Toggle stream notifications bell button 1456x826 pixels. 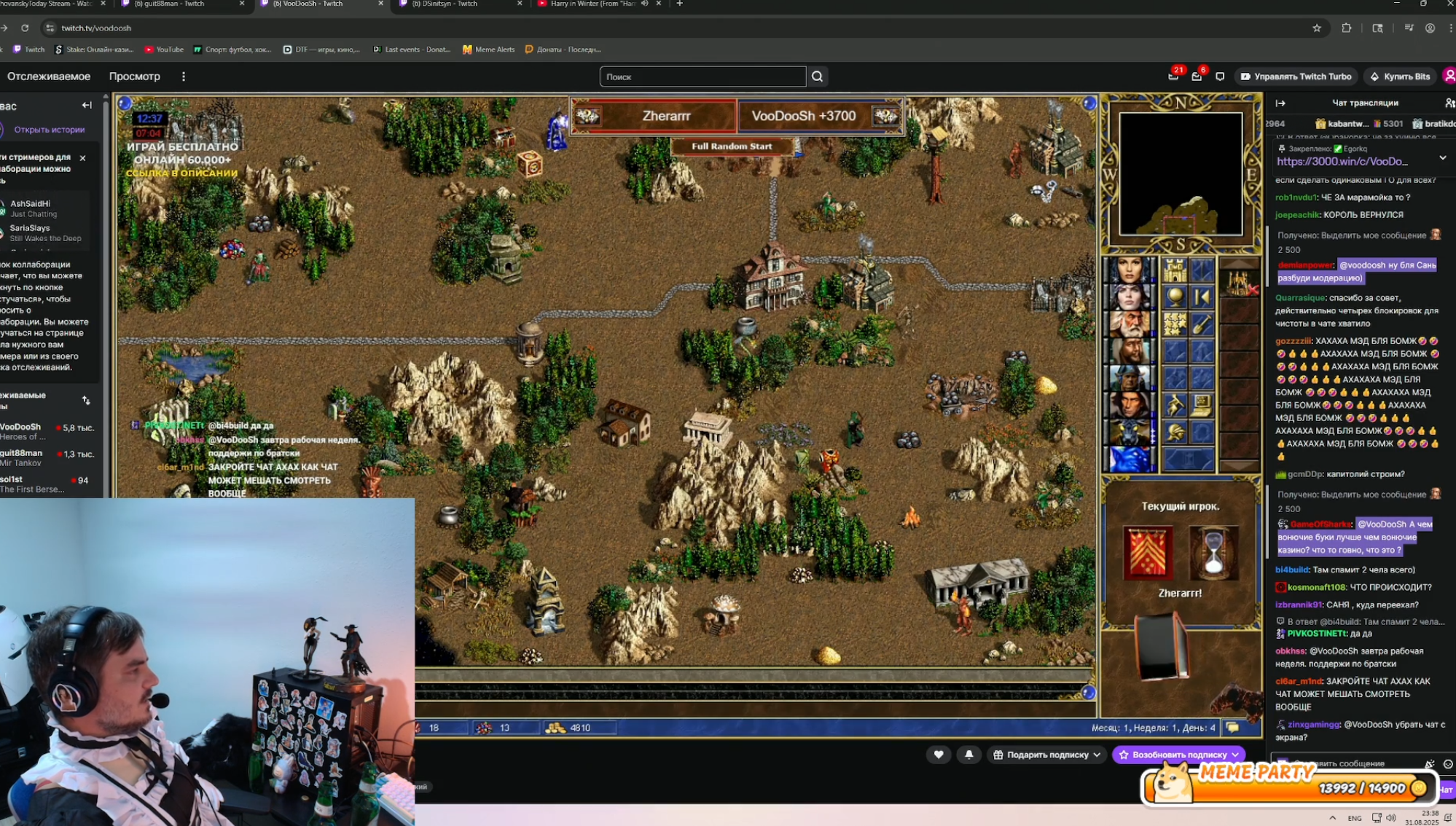pos(968,755)
